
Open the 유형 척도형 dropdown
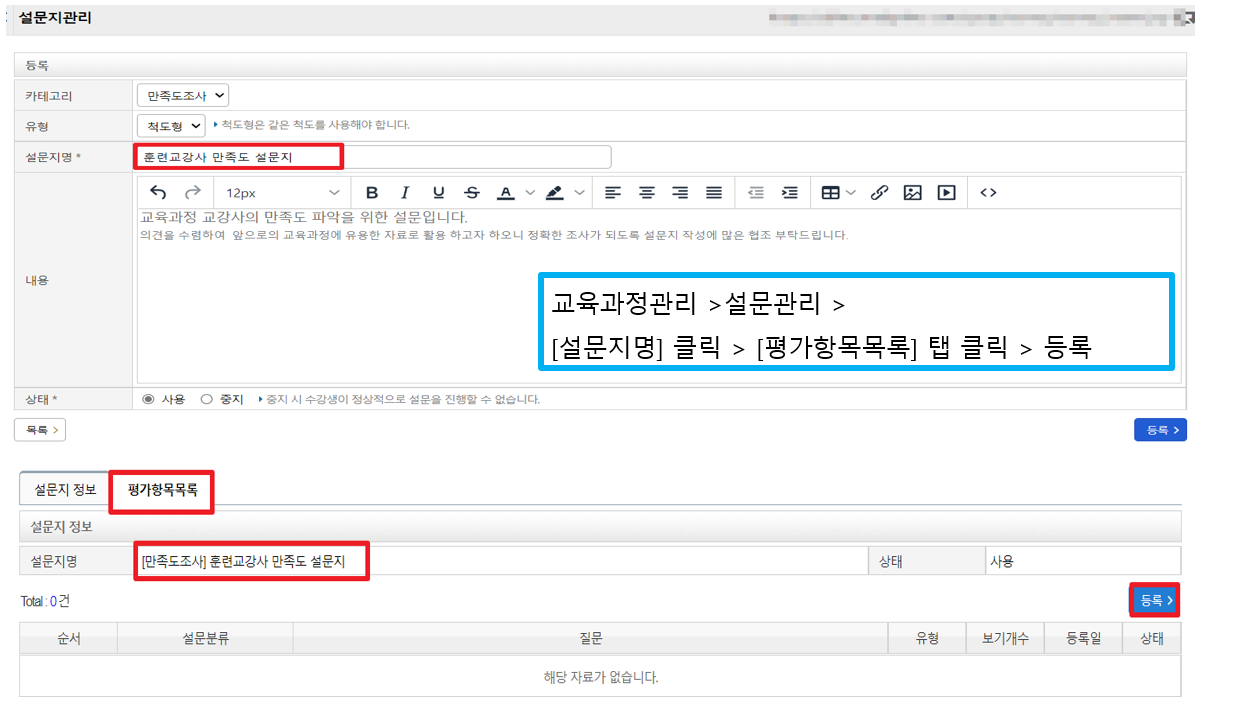tap(171, 126)
